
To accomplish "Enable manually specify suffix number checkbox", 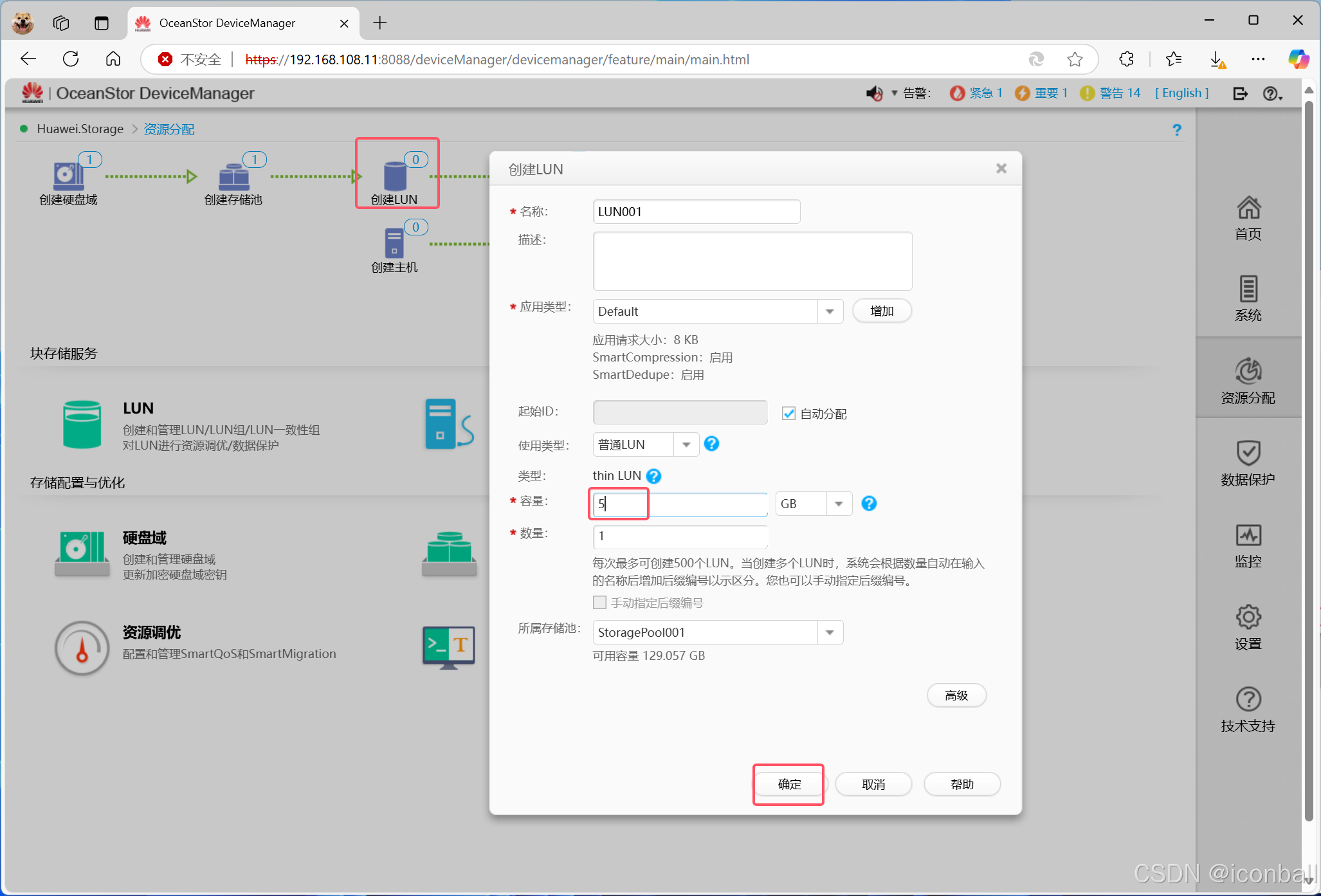I will click(x=599, y=603).
